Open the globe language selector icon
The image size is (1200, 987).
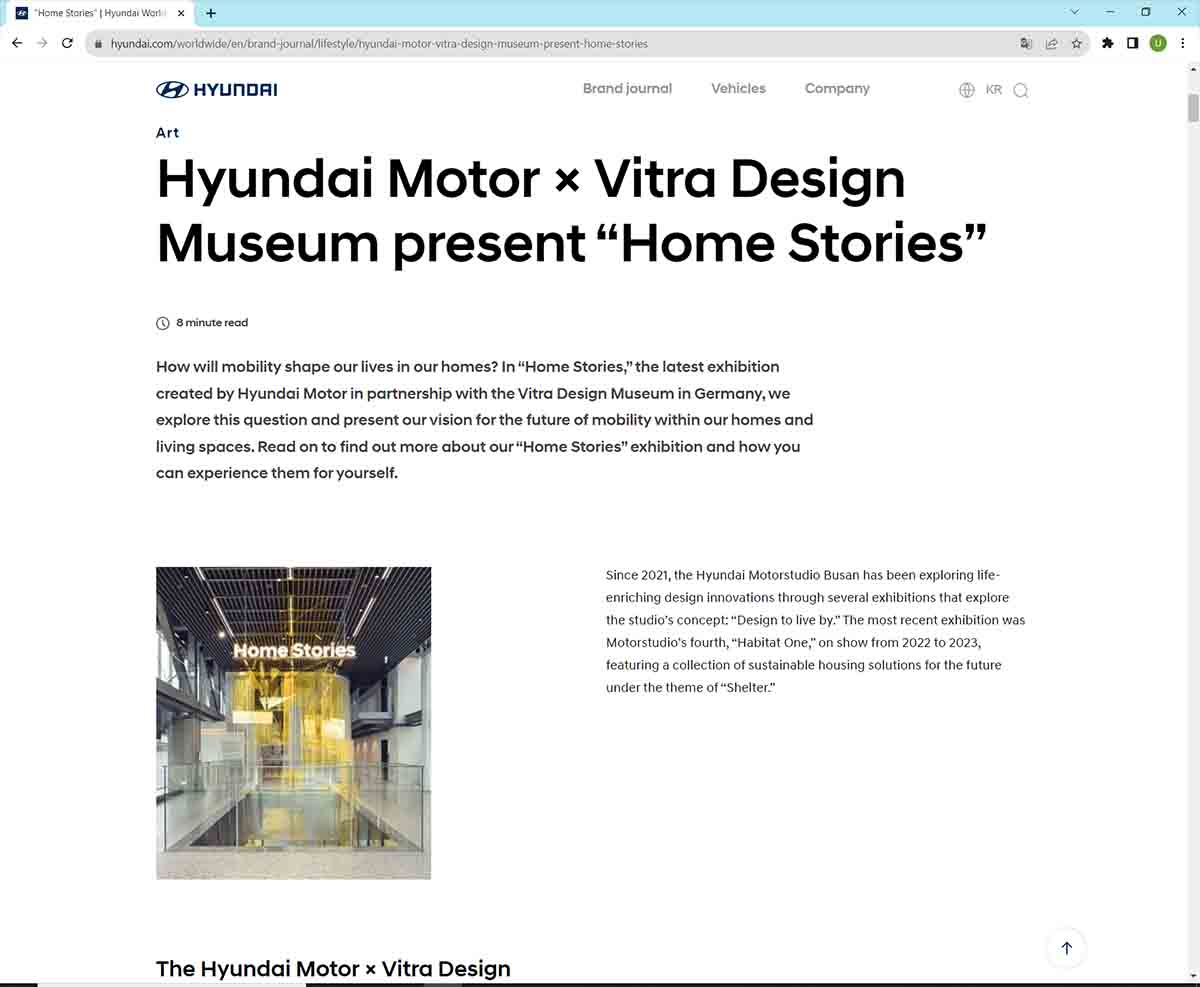click(966, 90)
